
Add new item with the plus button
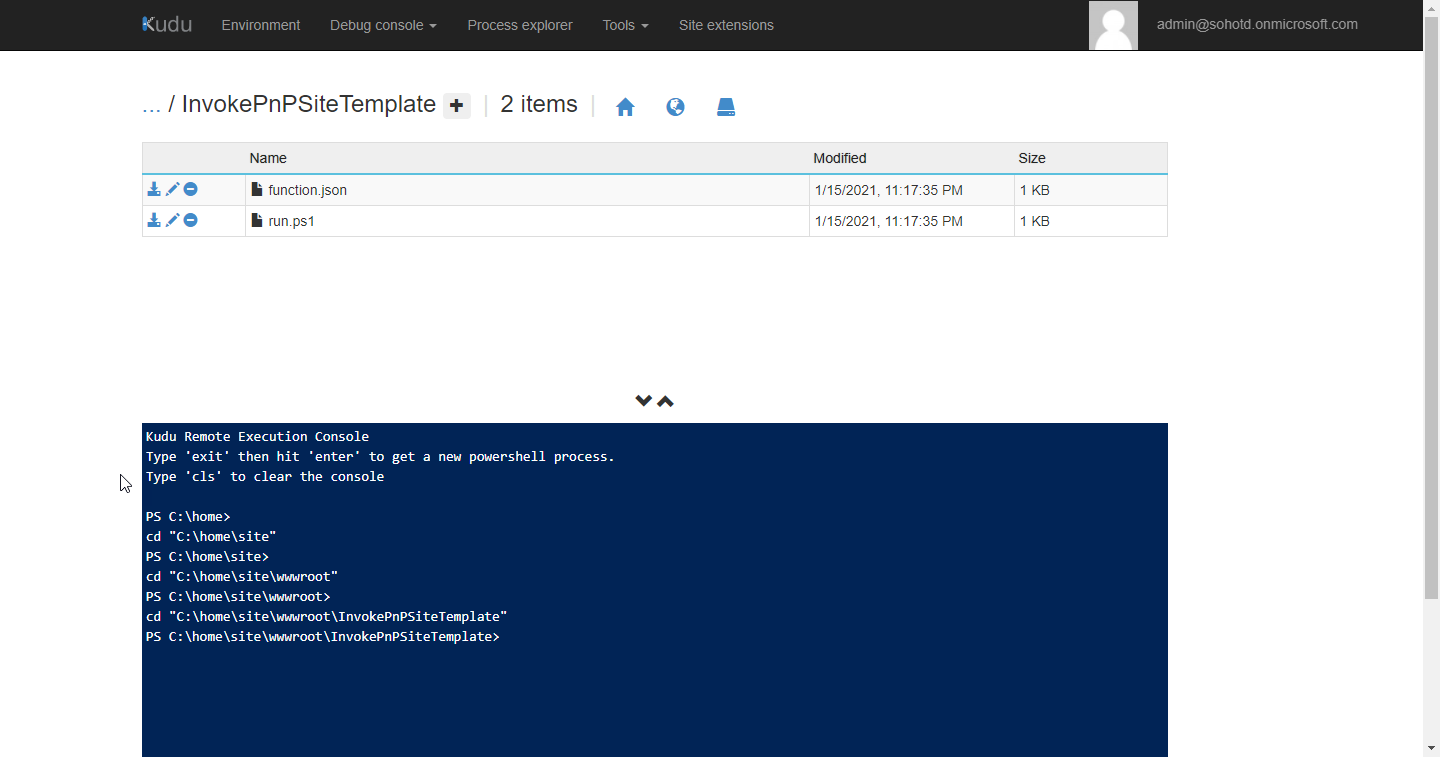click(456, 105)
